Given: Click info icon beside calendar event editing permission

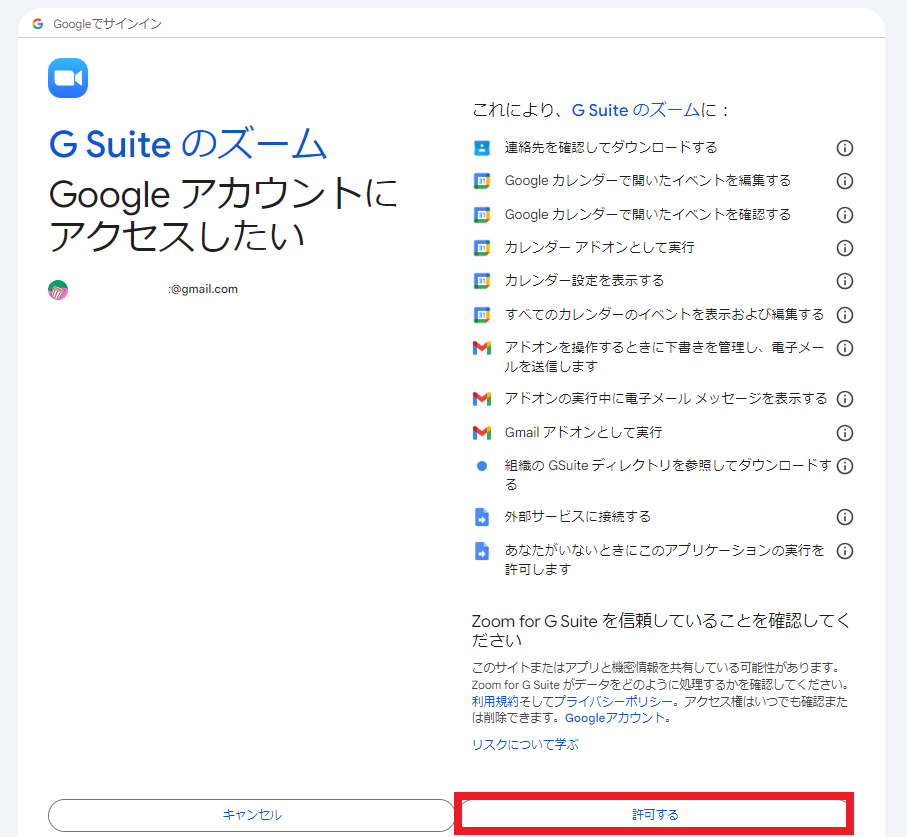Looking at the screenshot, I should [844, 181].
